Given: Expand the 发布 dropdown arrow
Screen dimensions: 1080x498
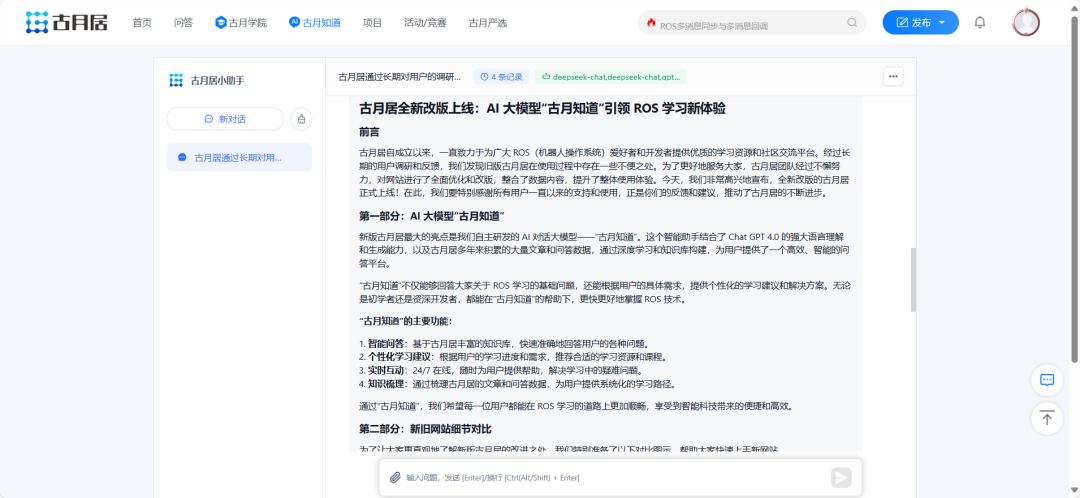Looking at the screenshot, I should pos(942,23).
